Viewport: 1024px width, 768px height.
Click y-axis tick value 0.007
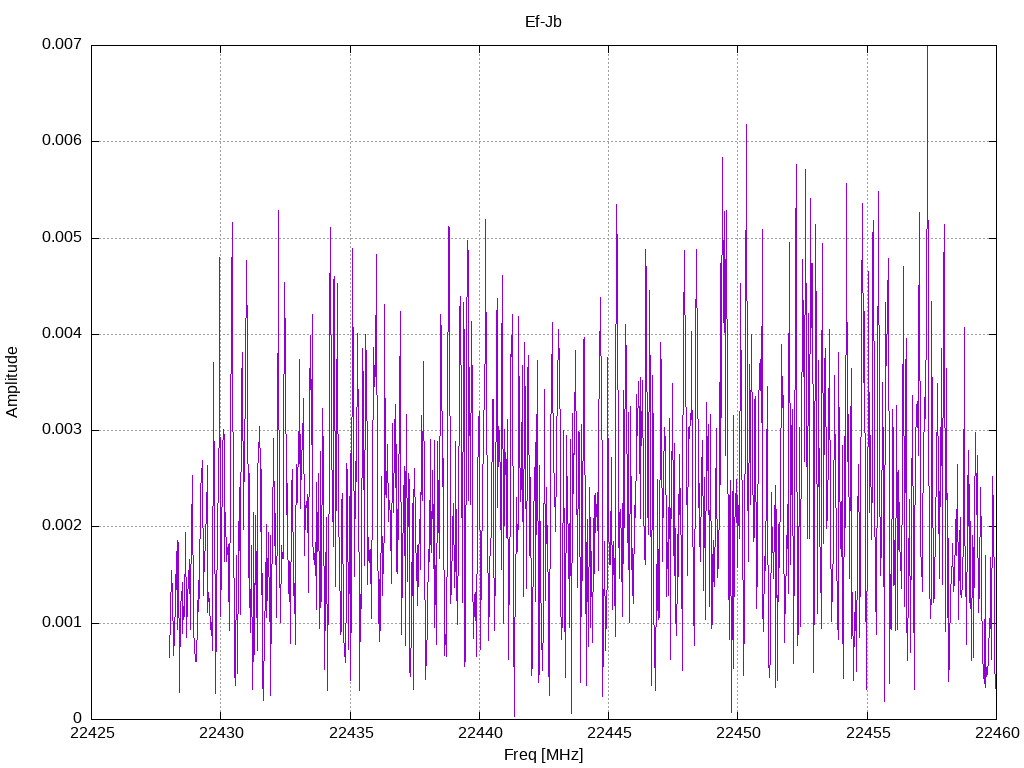pos(62,44)
